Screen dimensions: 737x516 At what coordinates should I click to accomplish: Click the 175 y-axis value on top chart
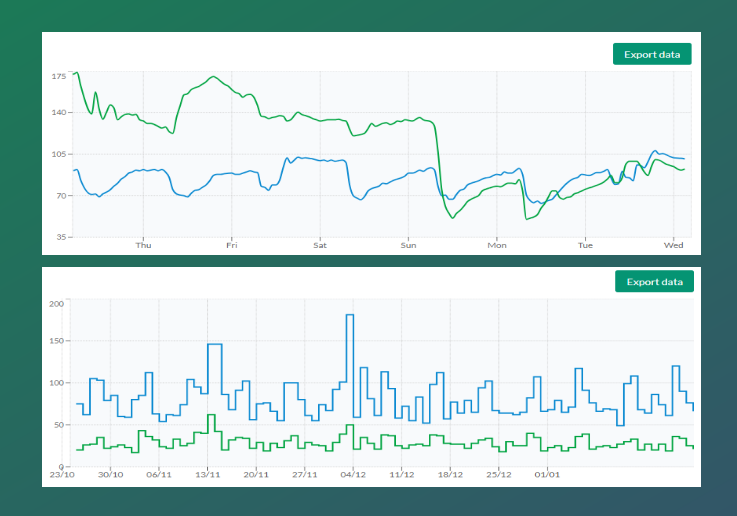tap(58, 76)
